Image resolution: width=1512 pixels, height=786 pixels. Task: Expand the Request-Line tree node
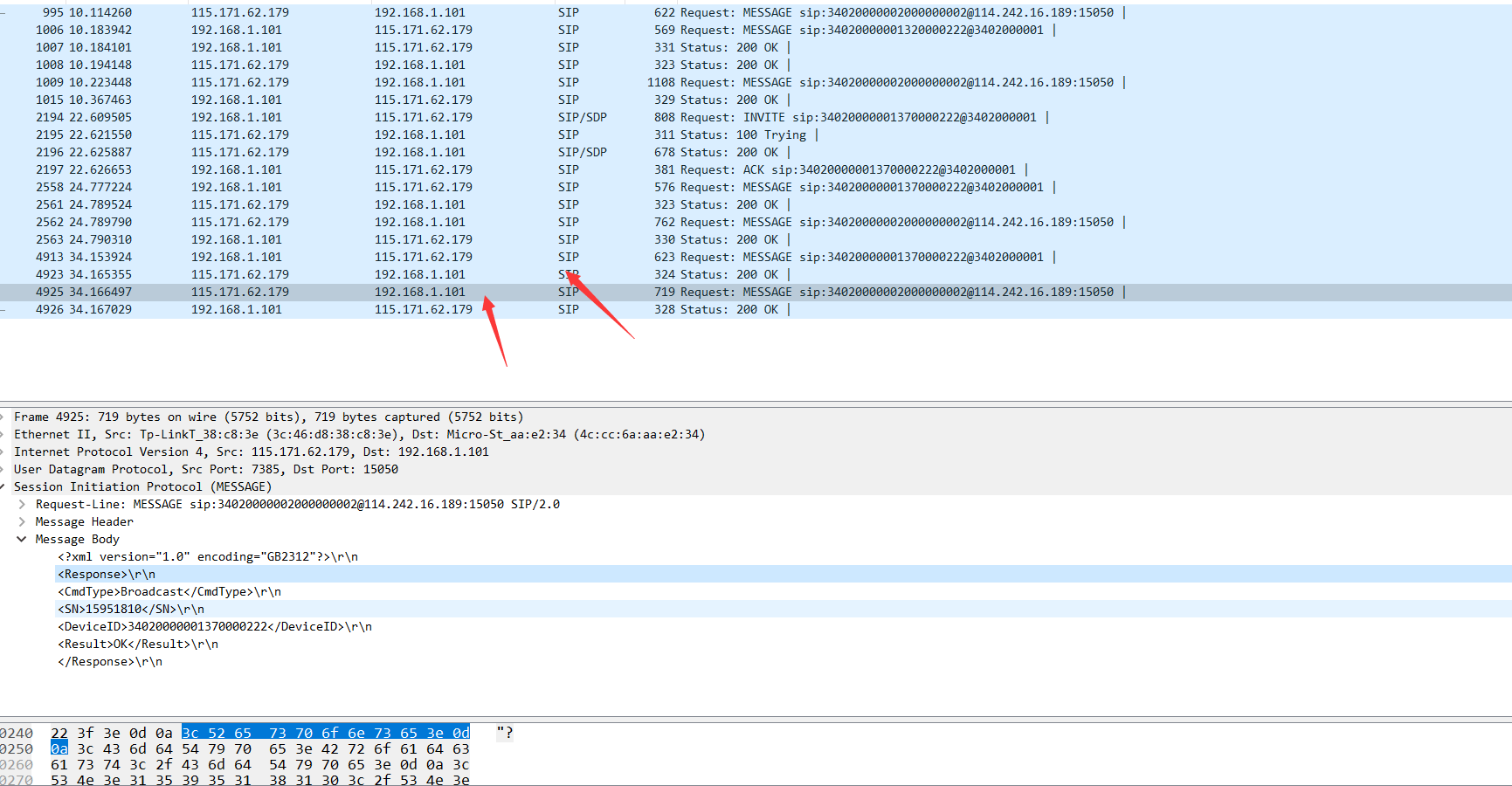point(22,505)
